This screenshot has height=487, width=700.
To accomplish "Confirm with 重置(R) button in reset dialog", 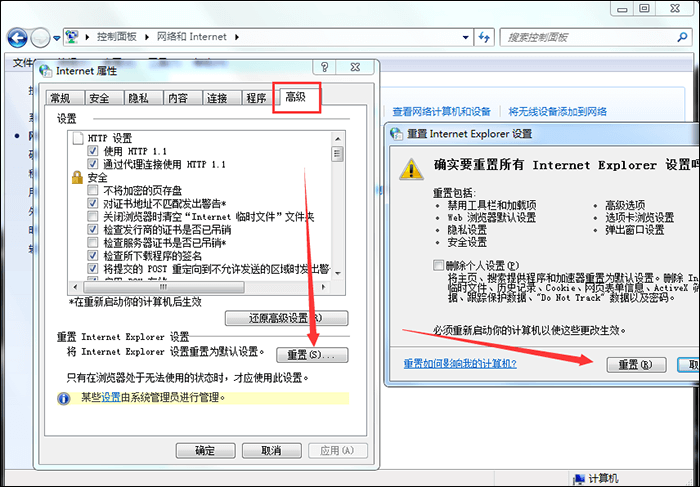I will tap(636, 365).
